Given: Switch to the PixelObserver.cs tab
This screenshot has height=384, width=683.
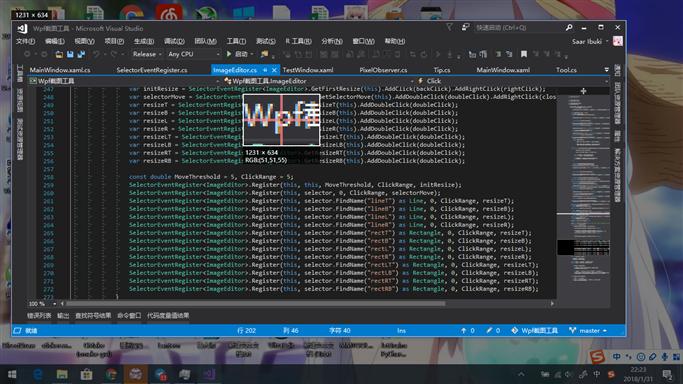Looking at the screenshot, I should point(383,70).
